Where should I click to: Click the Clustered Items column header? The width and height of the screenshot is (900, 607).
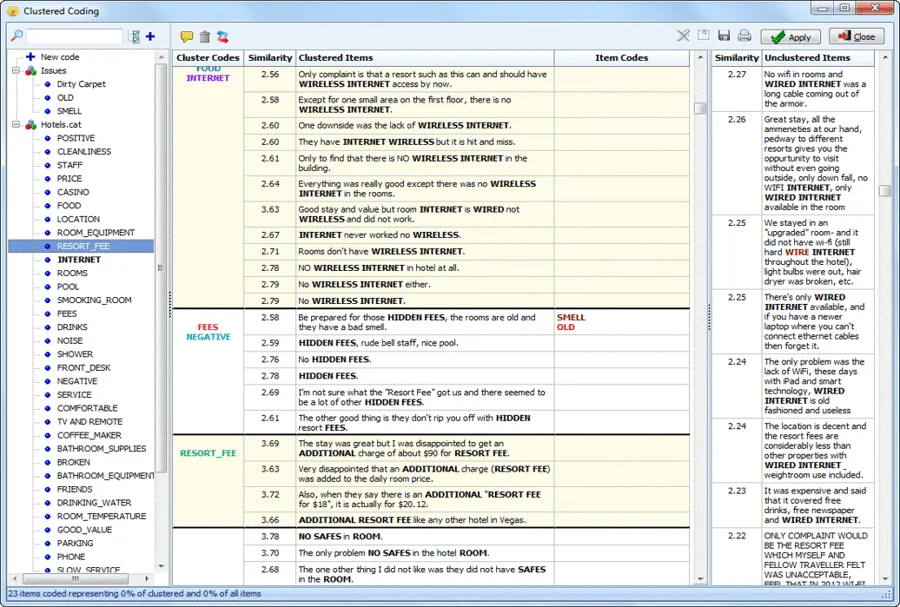tap(336, 58)
